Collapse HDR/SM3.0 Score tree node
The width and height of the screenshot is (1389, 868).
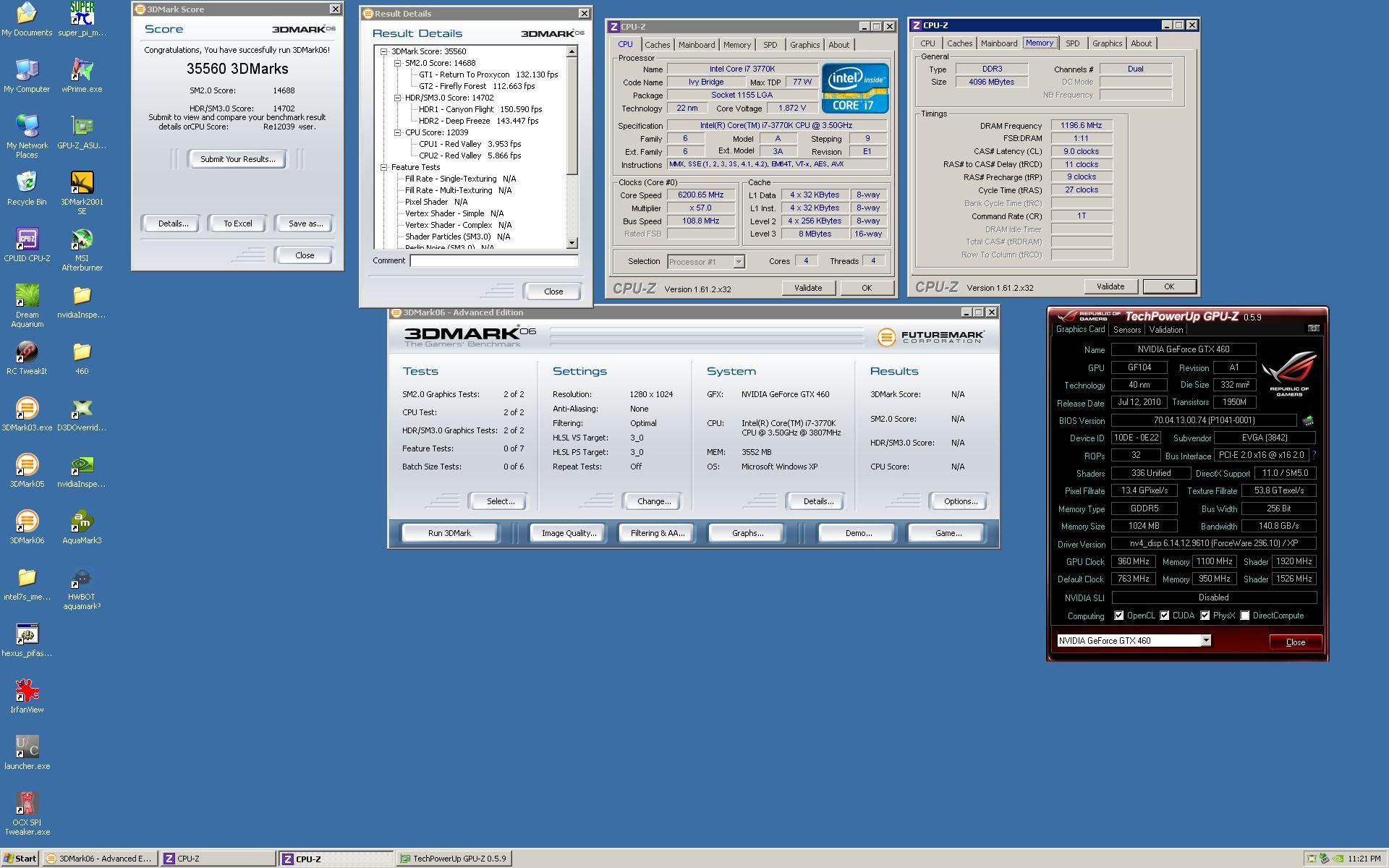[398, 98]
